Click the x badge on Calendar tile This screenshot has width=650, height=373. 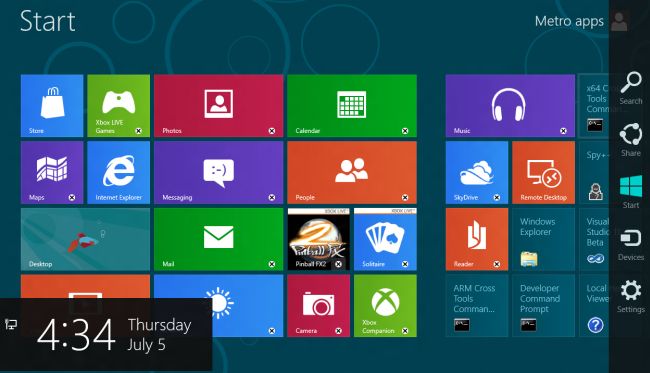click(x=405, y=131)
